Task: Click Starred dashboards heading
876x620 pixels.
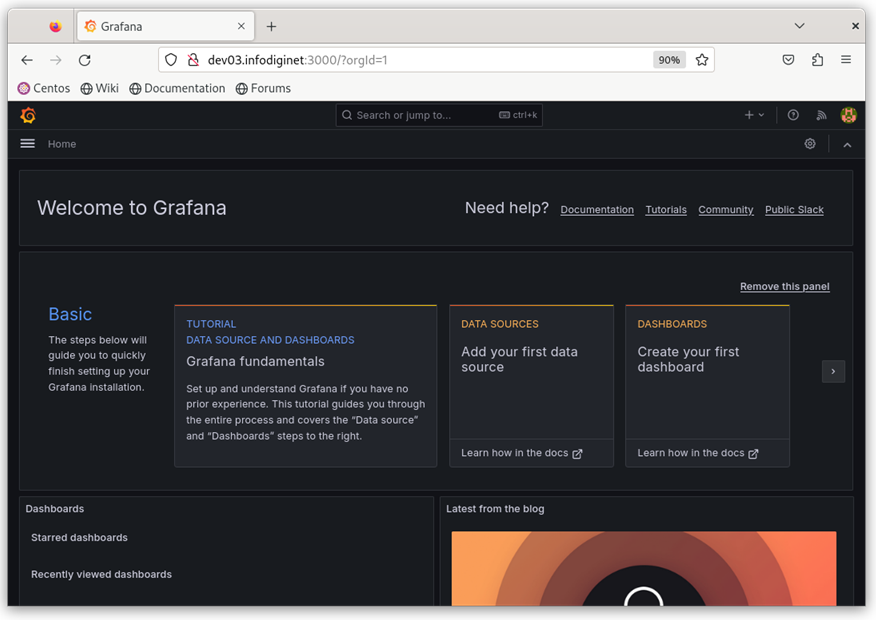Action: pos(79,537)
